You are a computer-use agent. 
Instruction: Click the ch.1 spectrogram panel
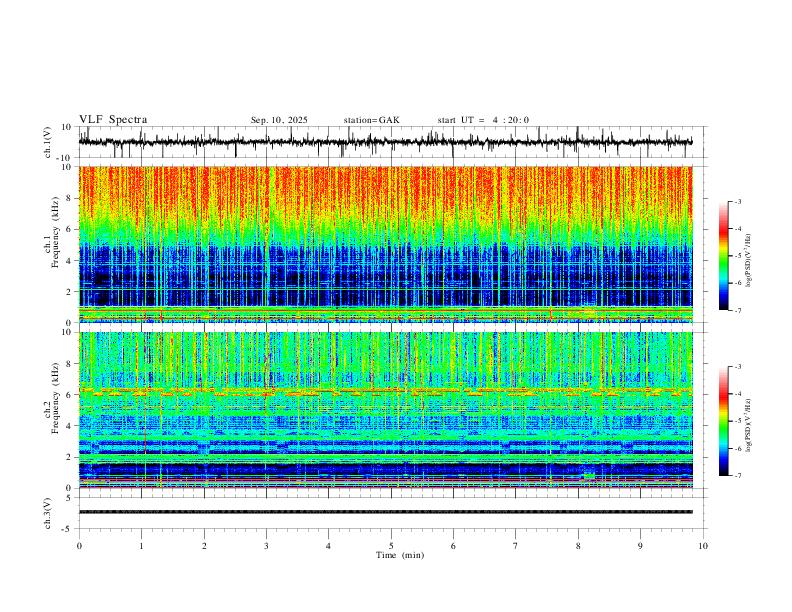pos(385,244)
